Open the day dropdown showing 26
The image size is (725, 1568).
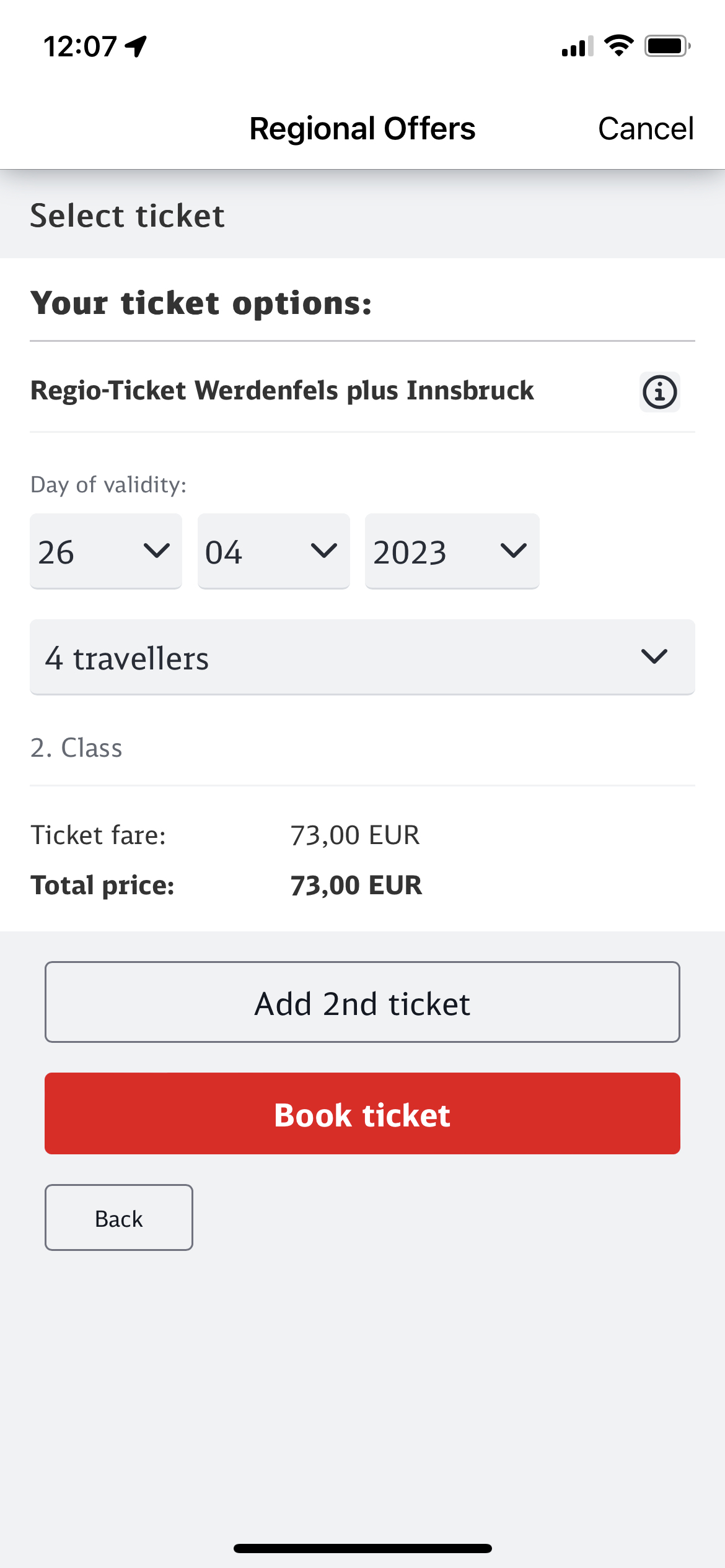pos(106,551)
